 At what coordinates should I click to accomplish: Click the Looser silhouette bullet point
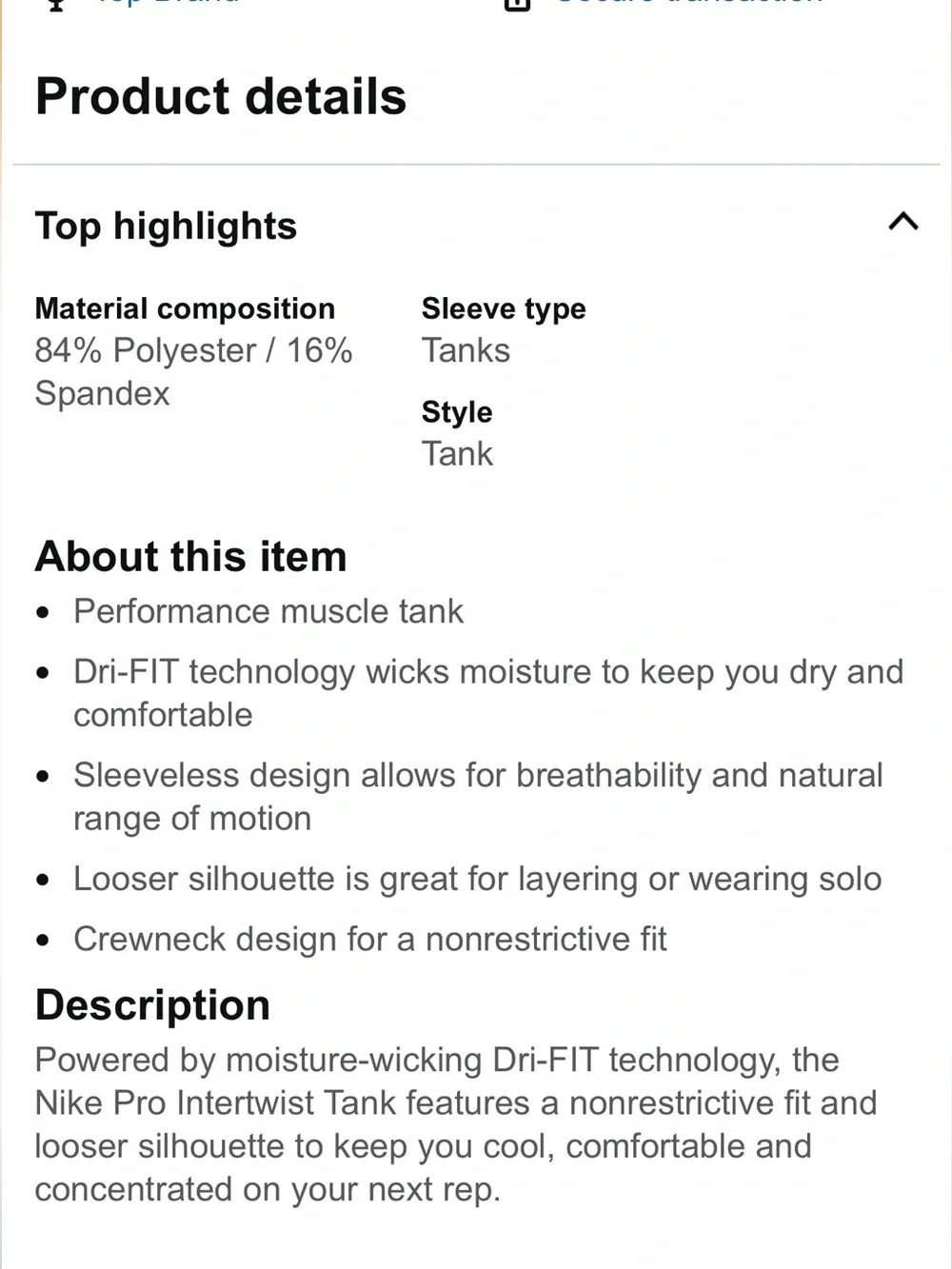(x=477, y=879)
